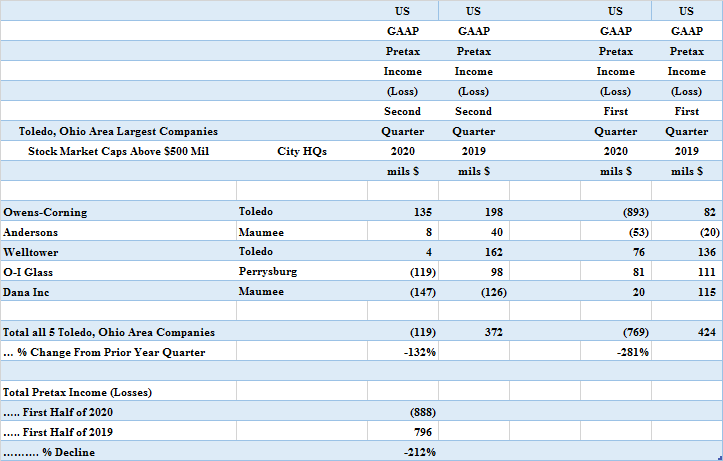The image size is (723, 461).
Task: Select total Q2 2019 value 372
Action: click(x=493, y=332)
